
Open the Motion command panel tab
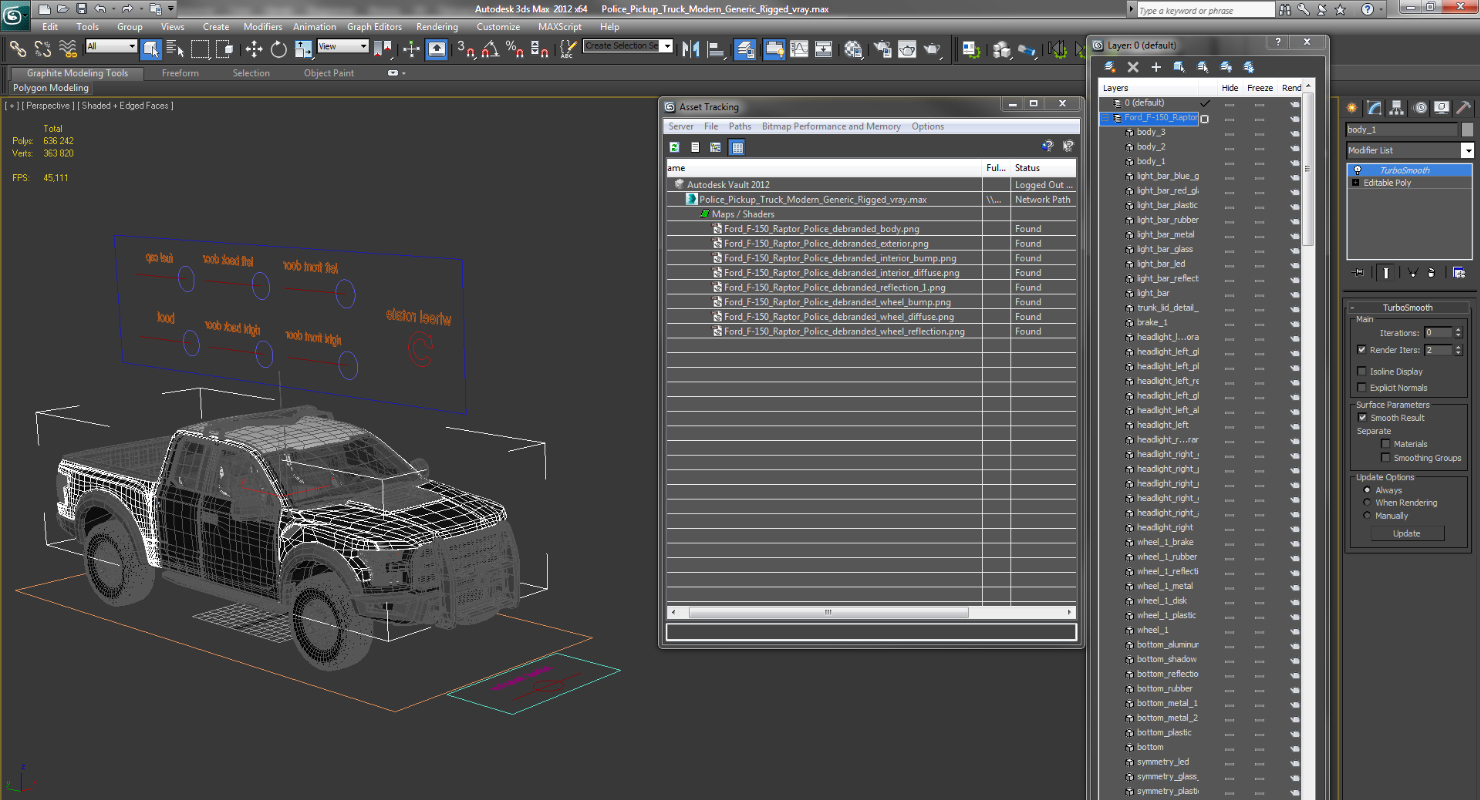pyautogui.click(x=1419, y=108)
